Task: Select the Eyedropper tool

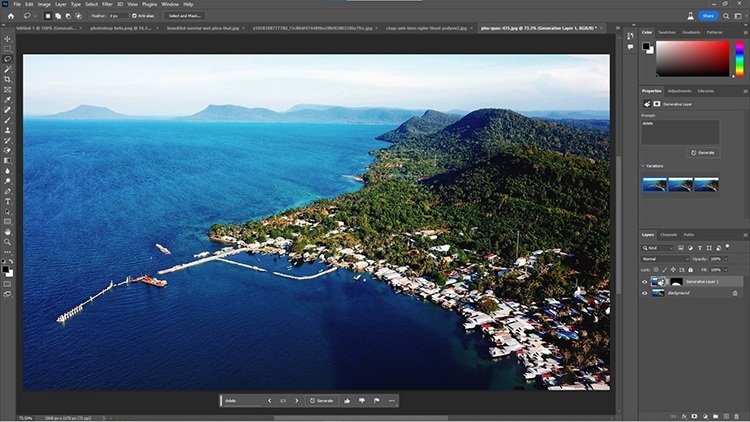Action: 7,100
